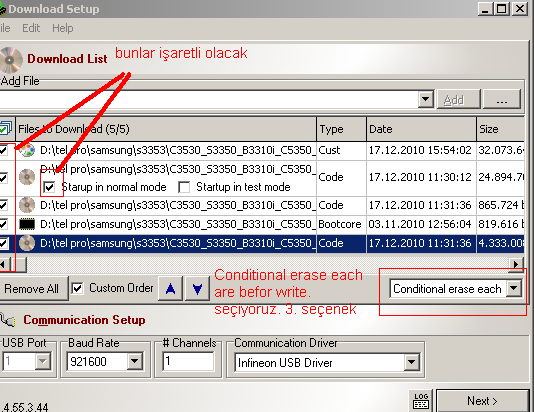This screenshot has height=412, width=534.
Task: Toggle Starup in normal mode checkbox
Action: pos(49,187)
